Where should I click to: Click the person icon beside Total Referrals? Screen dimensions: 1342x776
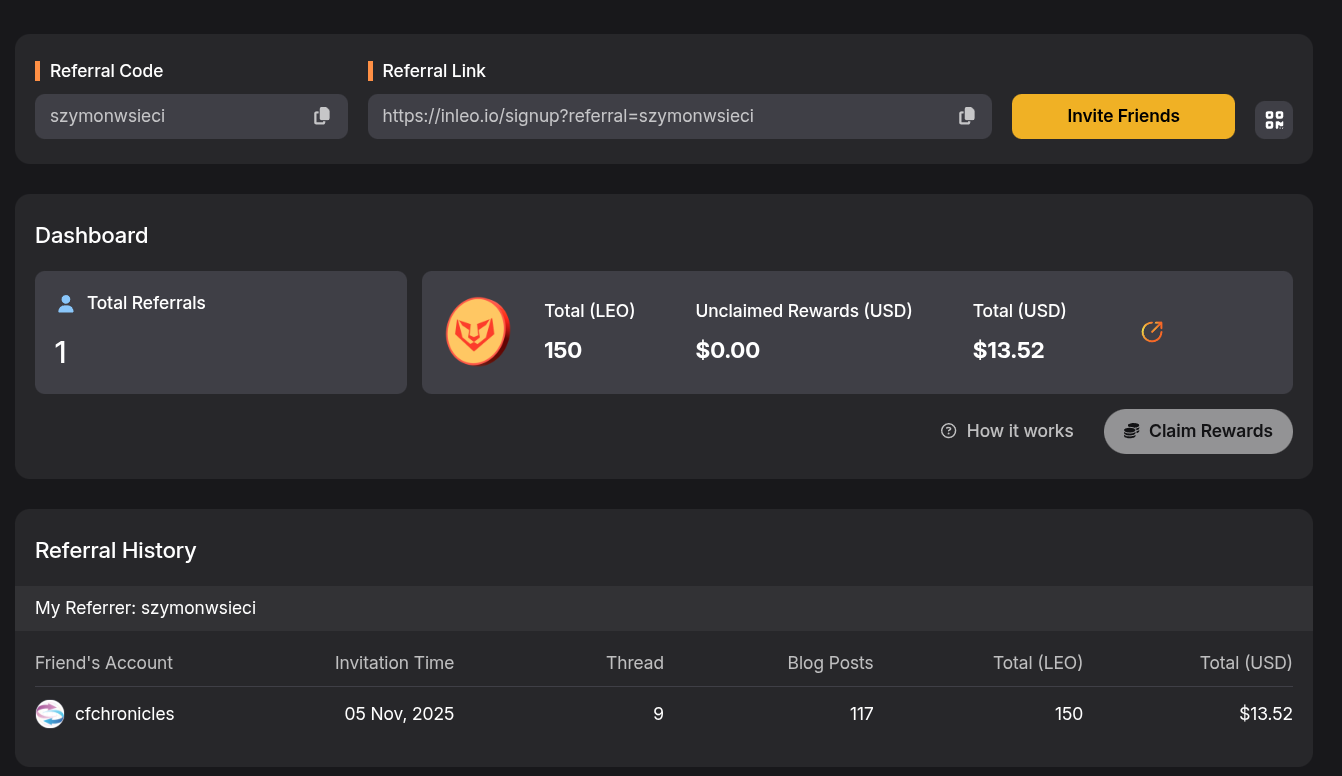66,303
